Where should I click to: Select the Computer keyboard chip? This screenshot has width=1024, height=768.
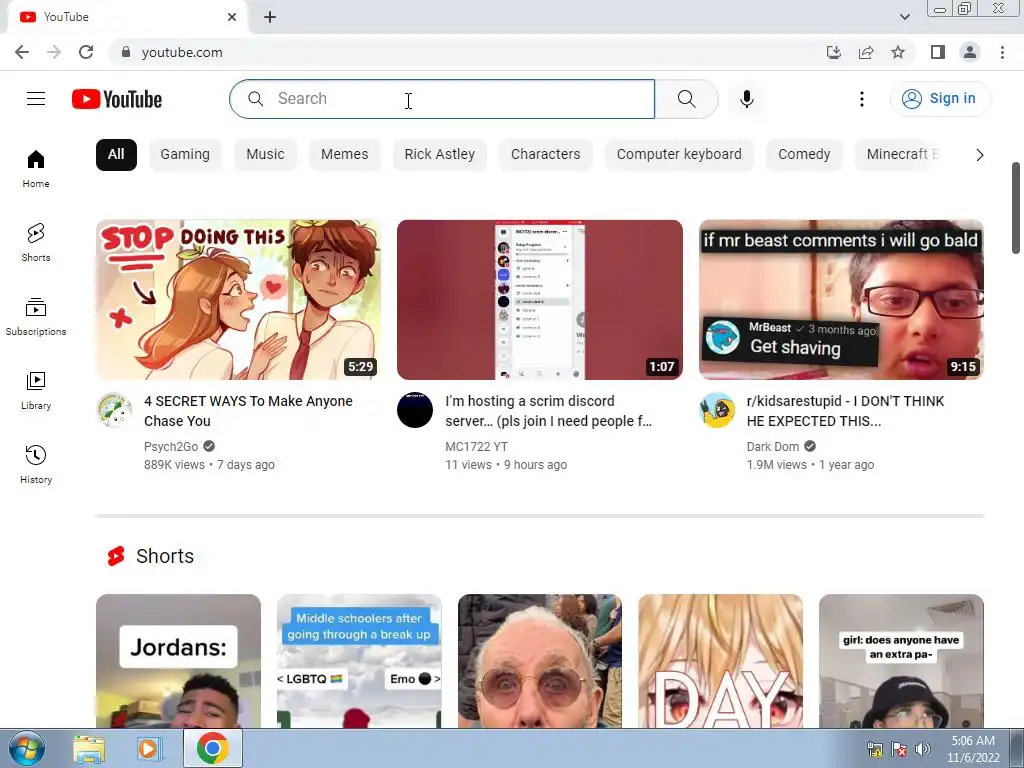(x=679, y=155)
